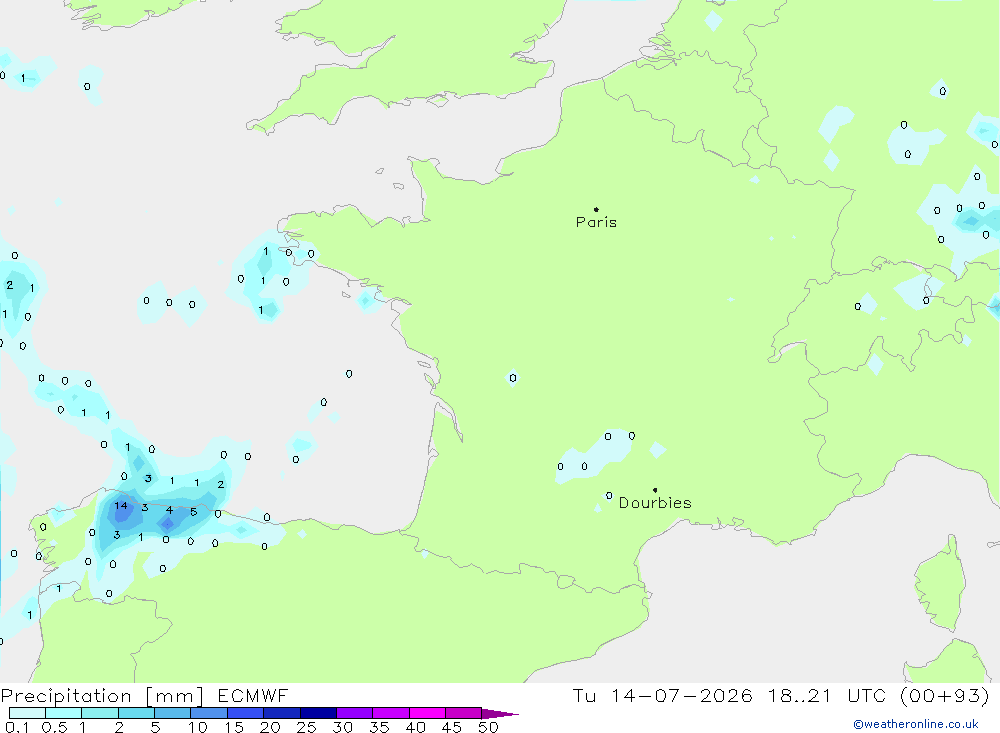1000x733 pixels.
Task: Select the Dourbies place label
Action: pos(655,503)
